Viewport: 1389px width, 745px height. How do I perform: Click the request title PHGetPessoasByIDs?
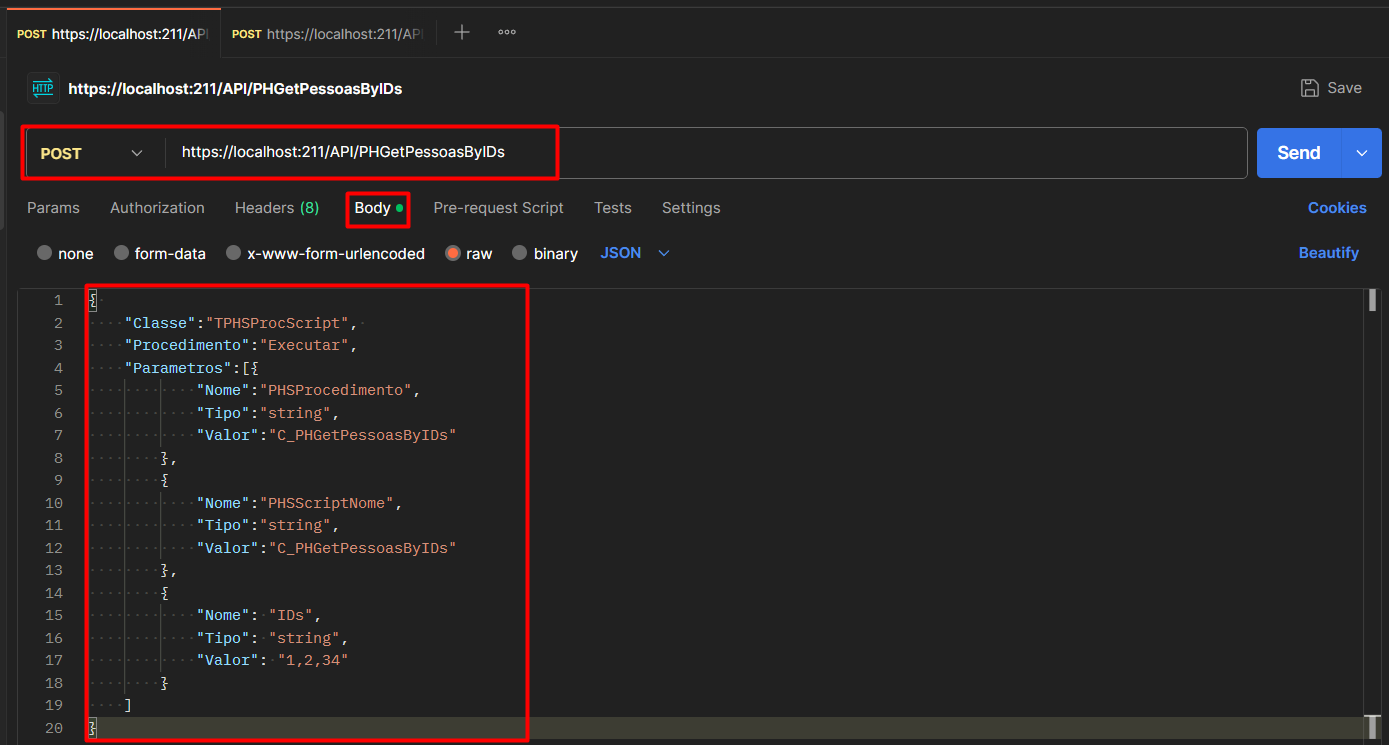[x=235, y=89]
